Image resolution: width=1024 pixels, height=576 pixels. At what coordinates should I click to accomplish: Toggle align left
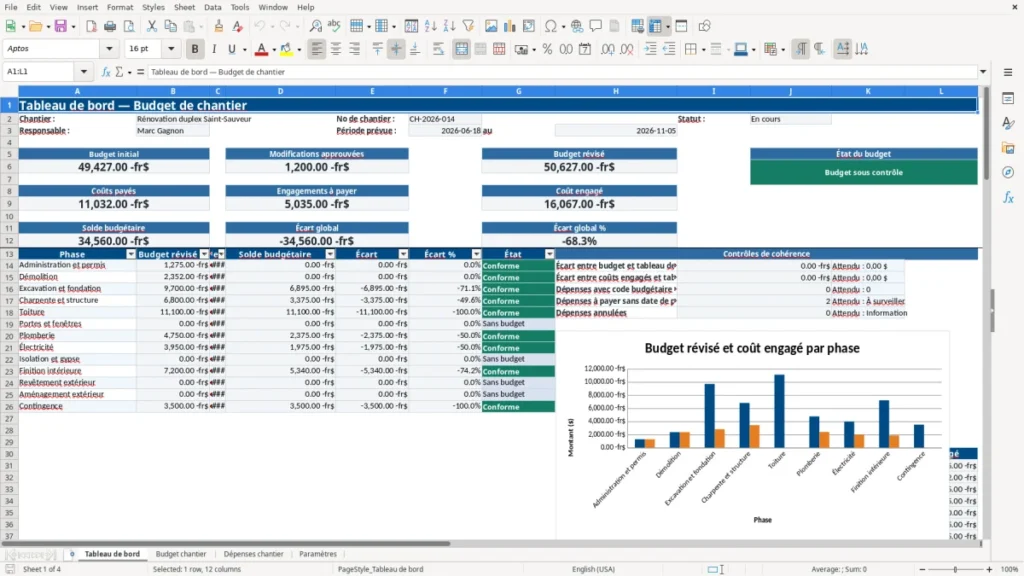(x=317, y=49)
